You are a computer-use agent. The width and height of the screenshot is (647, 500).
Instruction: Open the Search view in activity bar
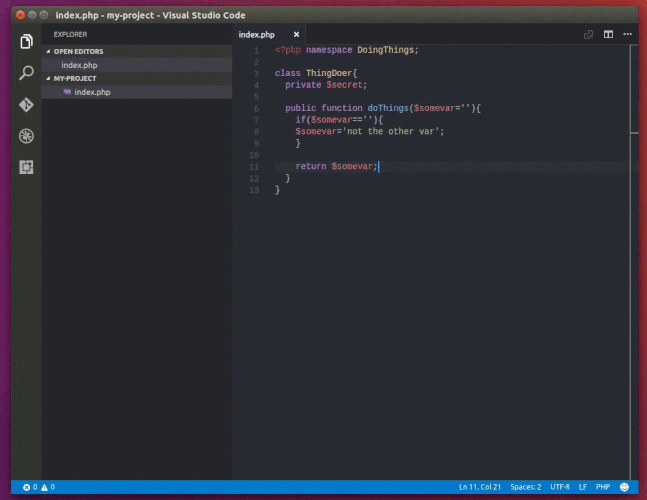pos(26,73)
